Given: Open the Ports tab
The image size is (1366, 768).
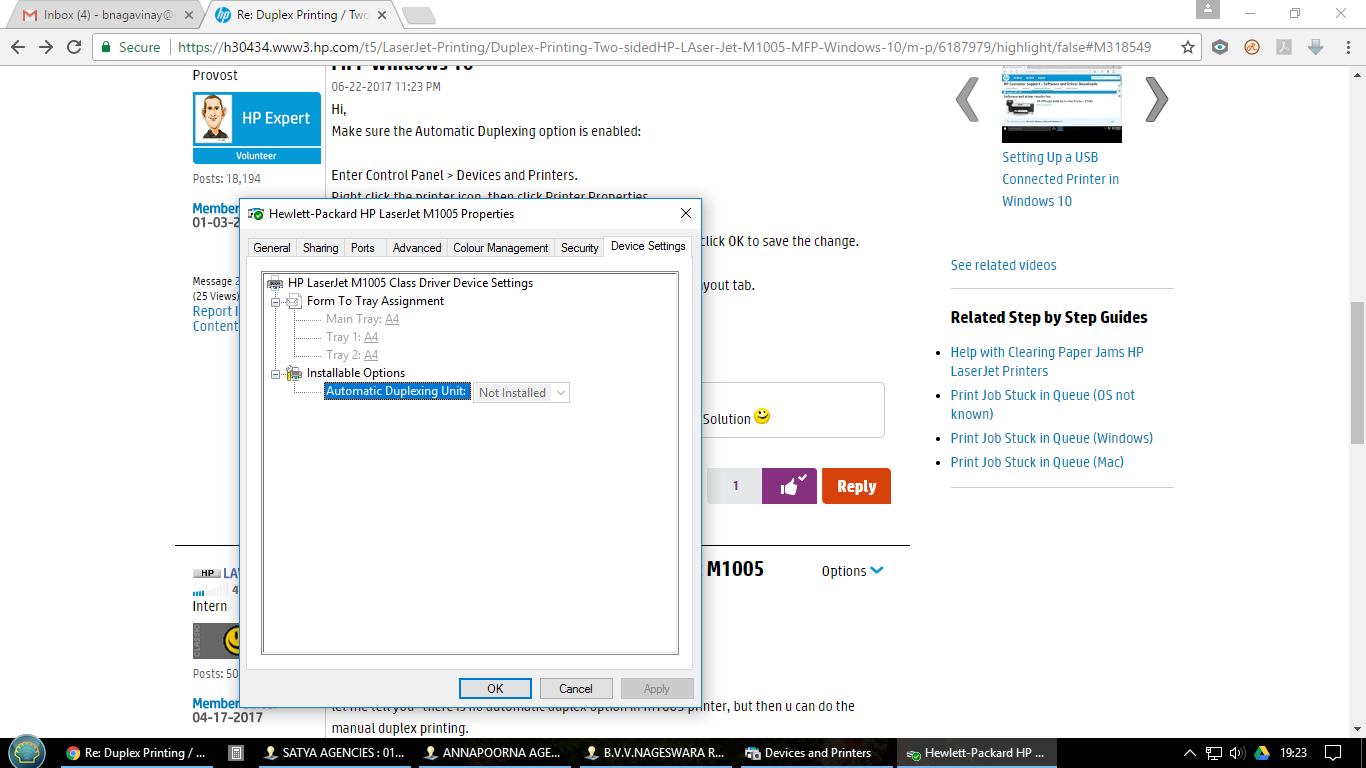Looking at the screenshot, I should (363, 248).
